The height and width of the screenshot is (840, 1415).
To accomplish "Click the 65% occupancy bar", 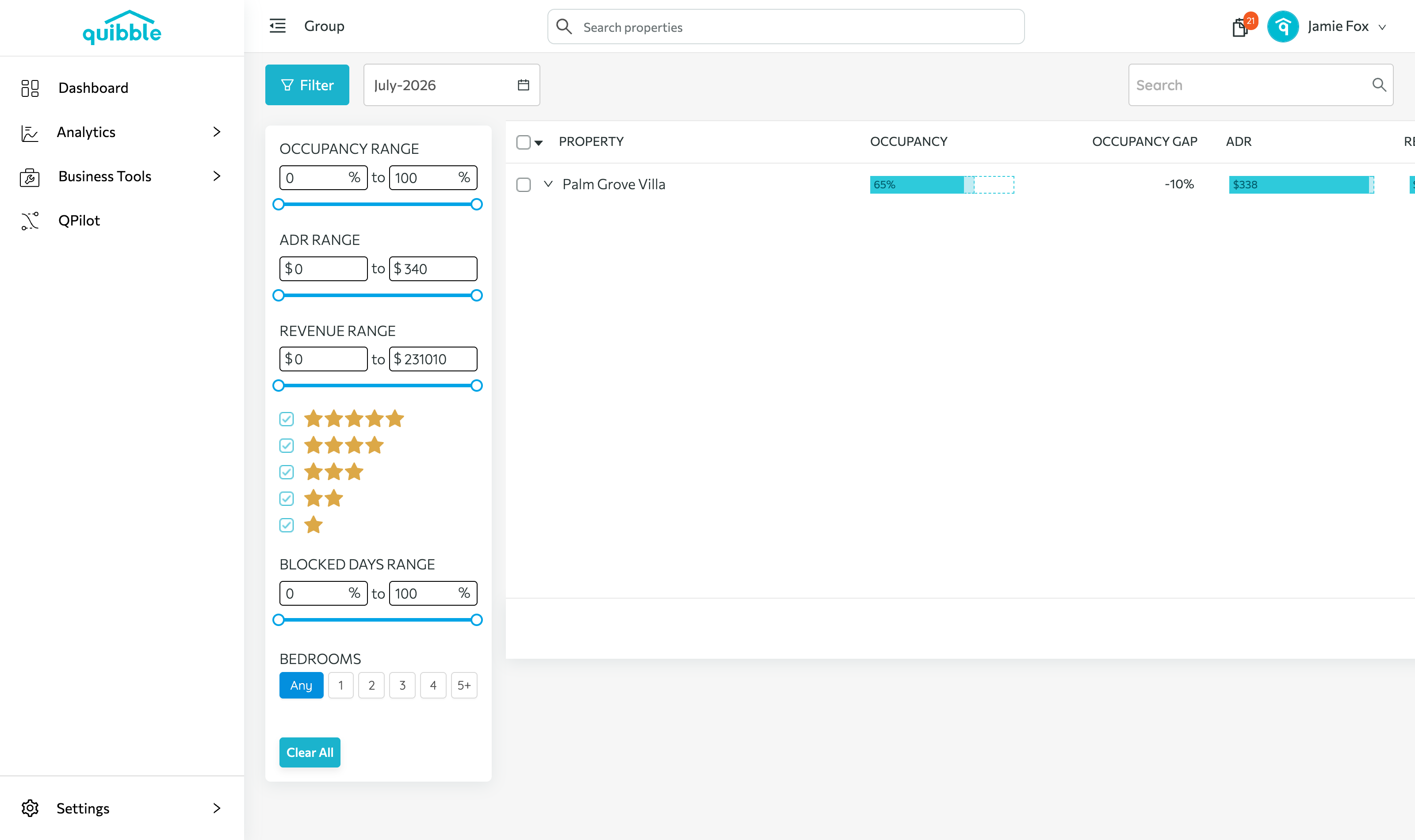I will 942,184.
